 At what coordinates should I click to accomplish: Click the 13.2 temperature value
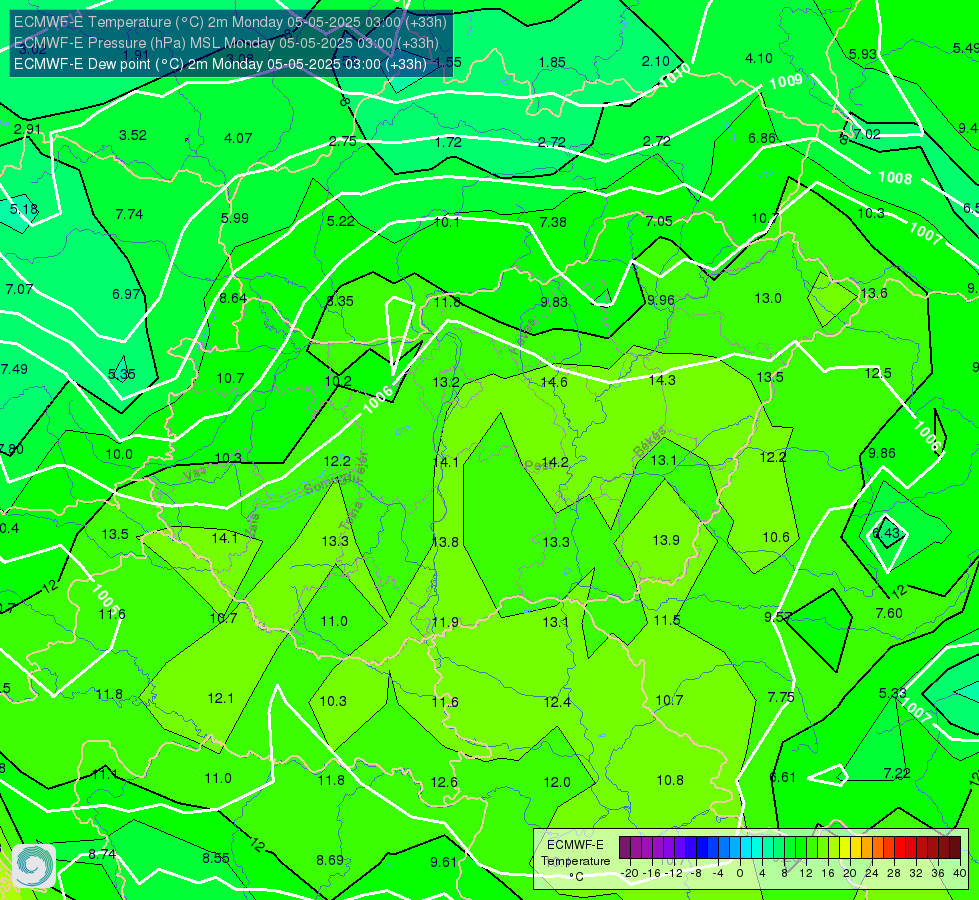(x=446, y=382)
